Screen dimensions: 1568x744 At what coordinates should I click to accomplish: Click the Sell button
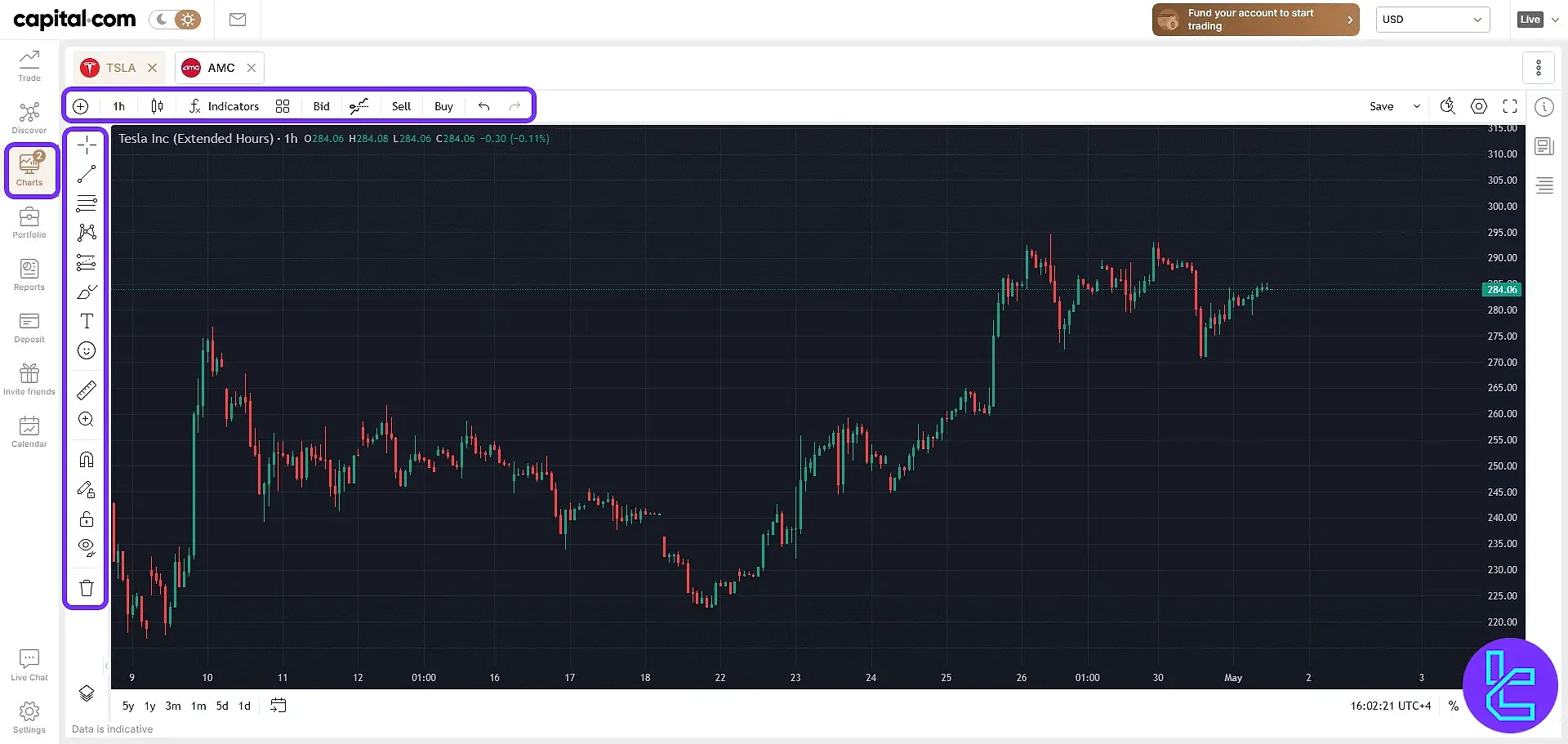(x=401, y=106)
